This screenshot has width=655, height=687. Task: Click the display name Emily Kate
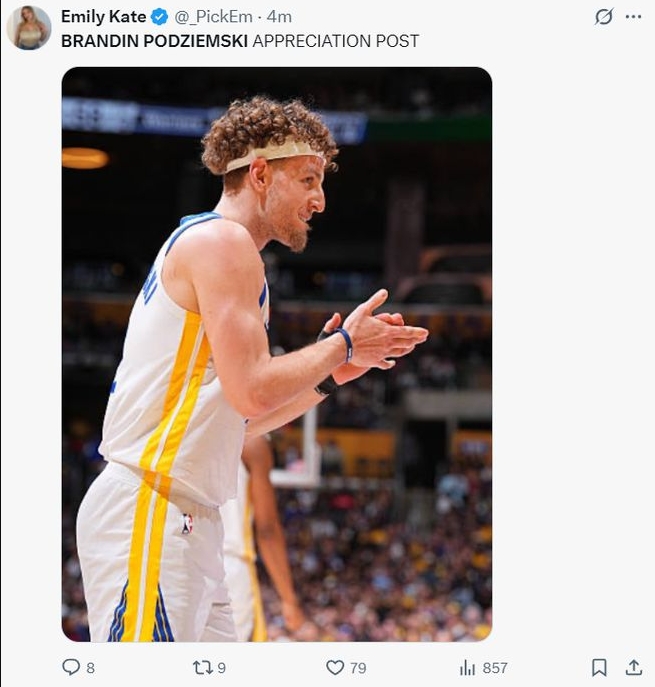point(103,17)
